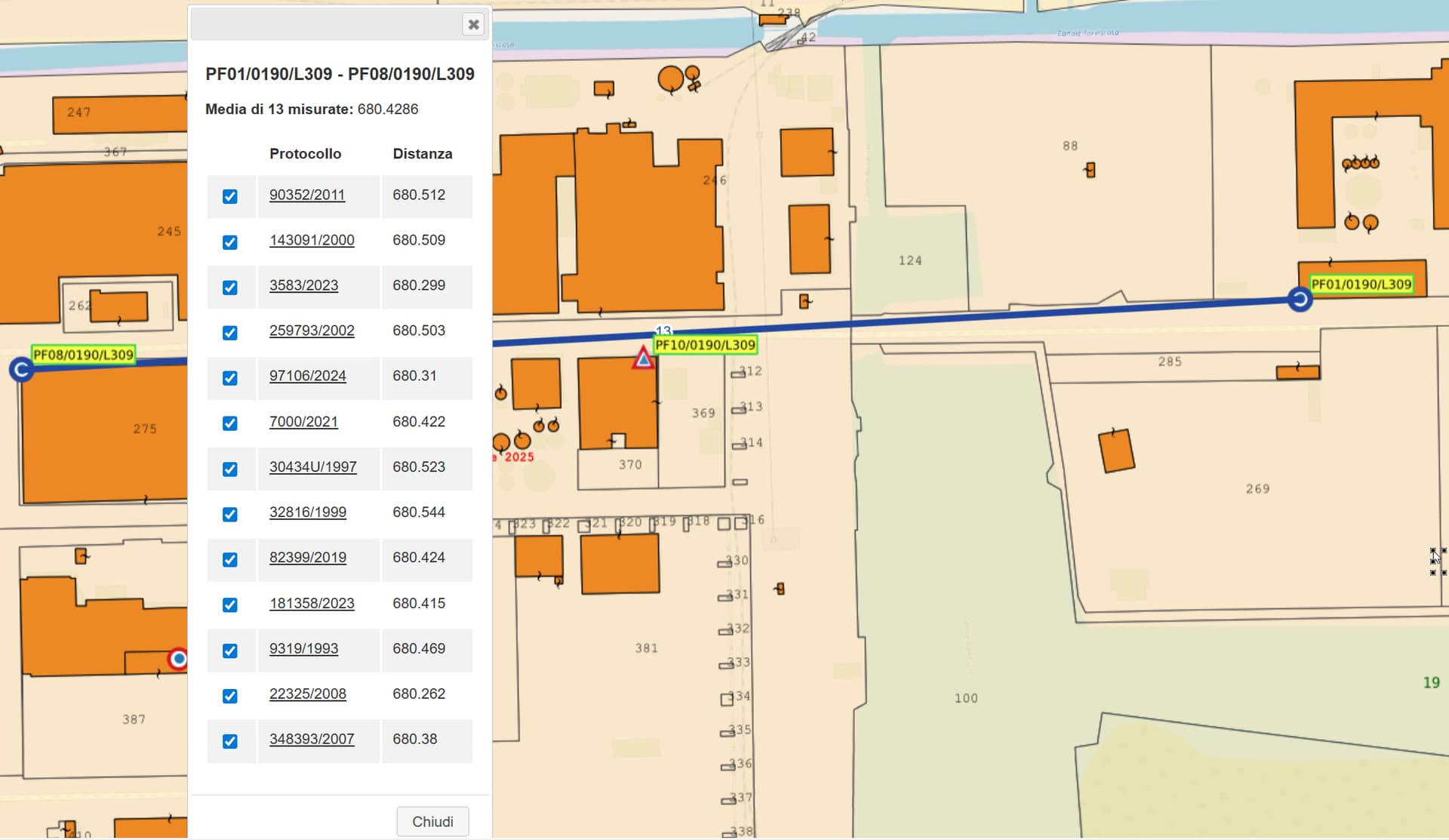Screen dimensions: 1449x840
Task: Click the PF08/0190/L309 circular point marker
Action: tap(21, 370)
